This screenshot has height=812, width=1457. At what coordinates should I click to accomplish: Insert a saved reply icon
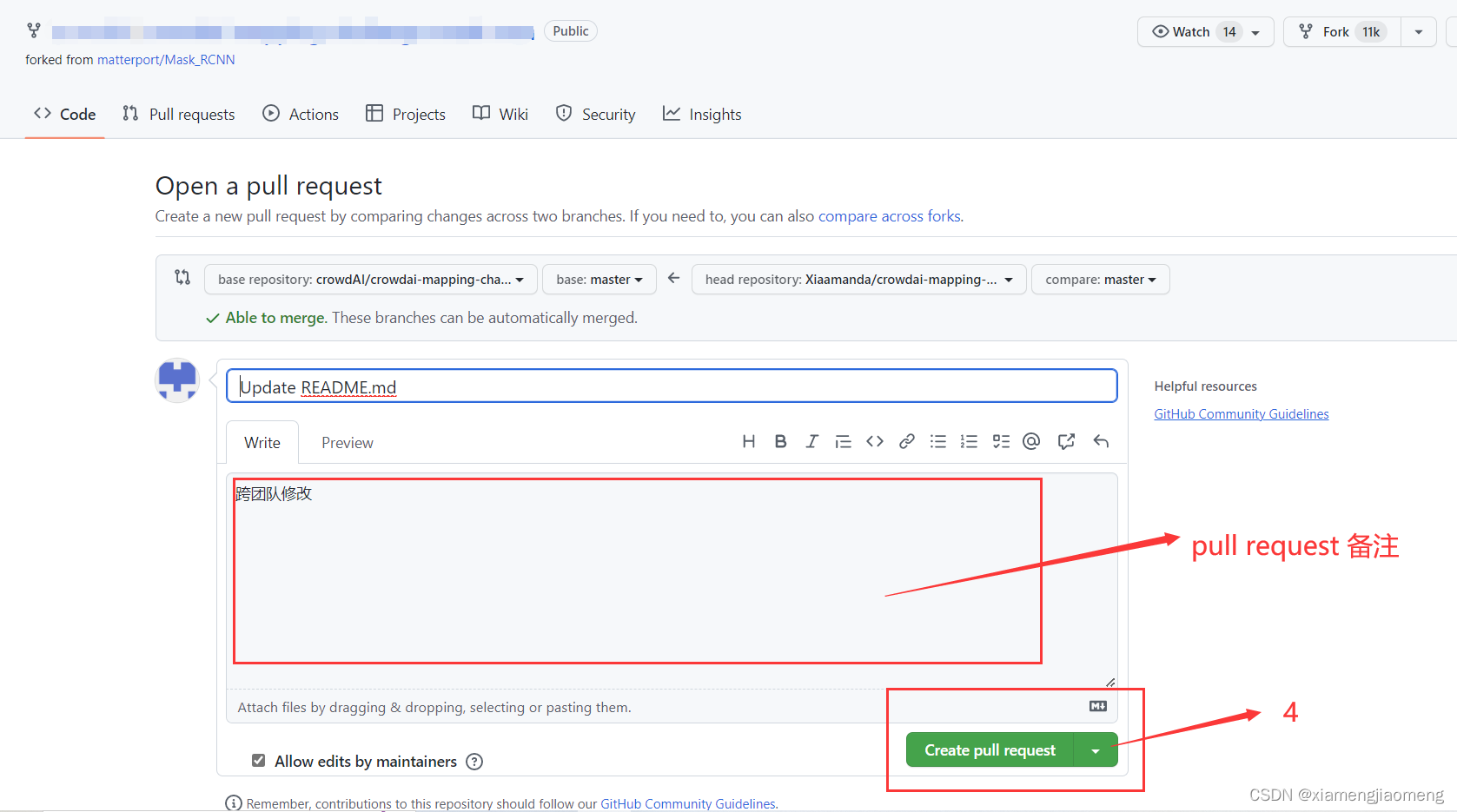1101,441
